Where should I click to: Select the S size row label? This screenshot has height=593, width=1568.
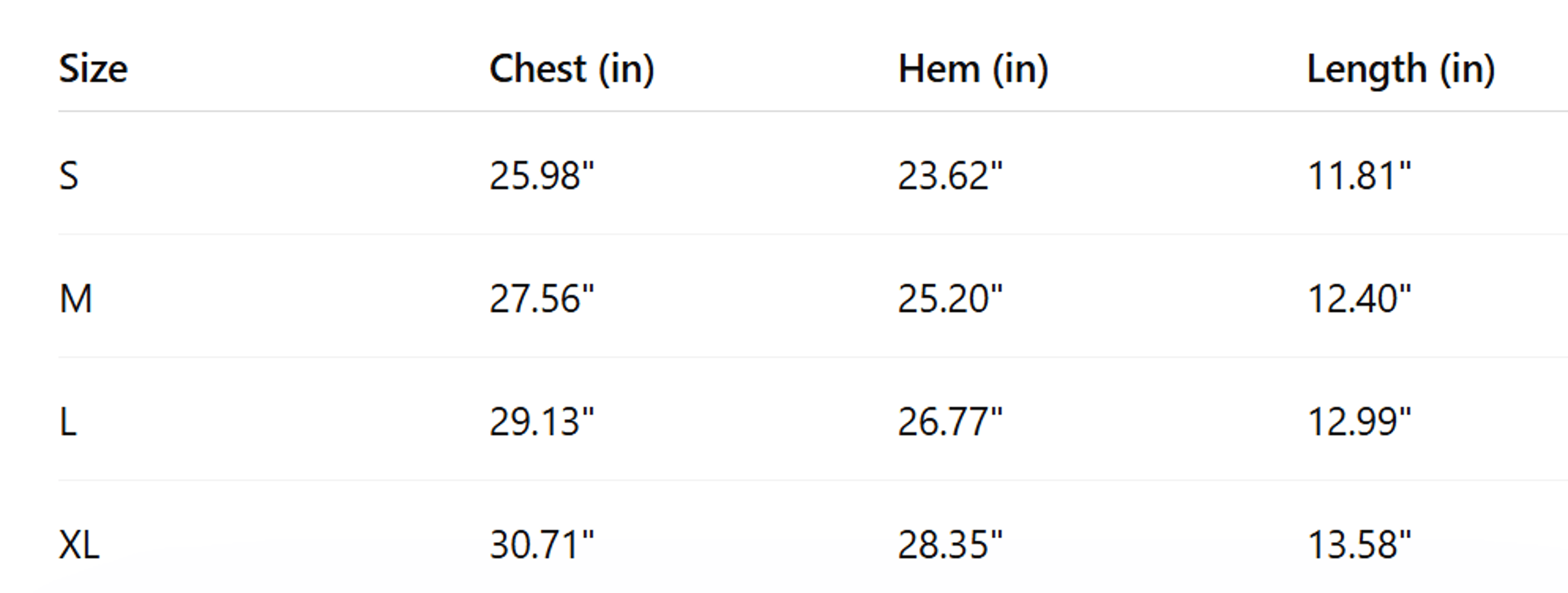tap(69, 176)
